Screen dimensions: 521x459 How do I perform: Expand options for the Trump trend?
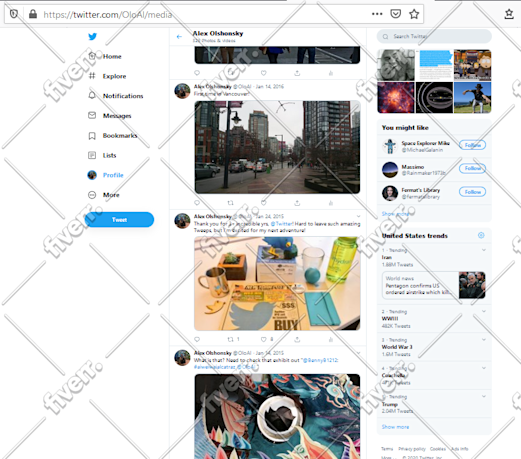(484, 396)
